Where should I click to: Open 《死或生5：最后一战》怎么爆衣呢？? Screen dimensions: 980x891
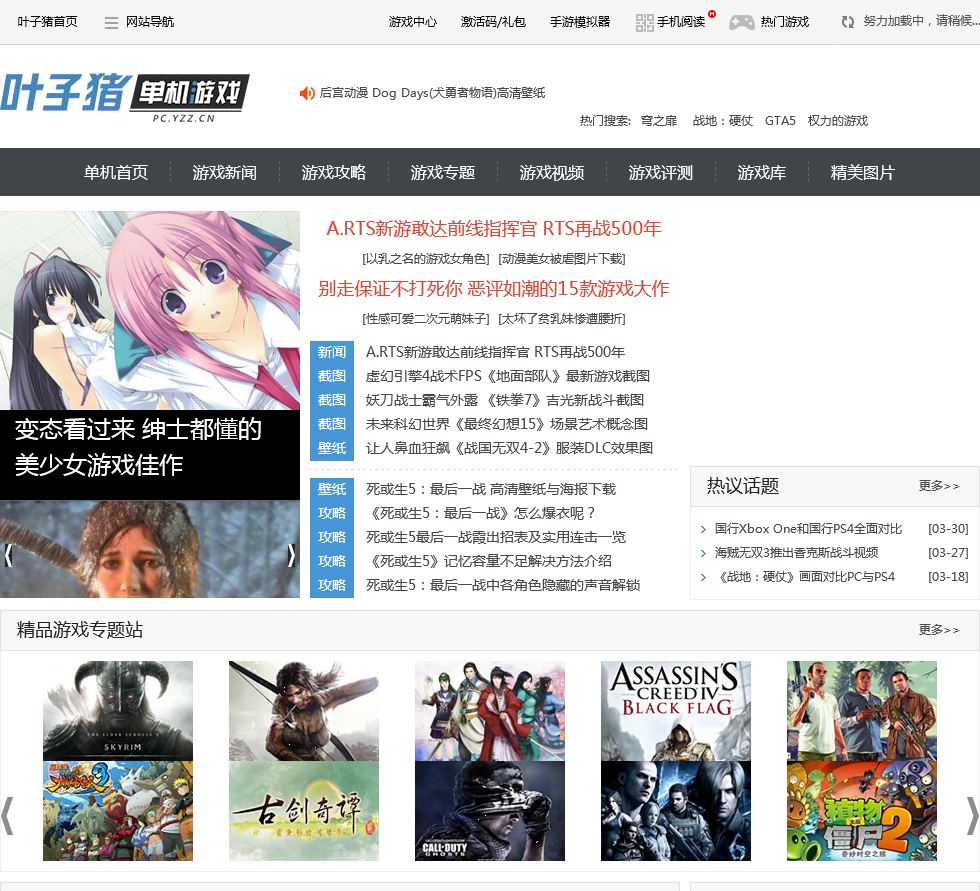pos(480,514)
